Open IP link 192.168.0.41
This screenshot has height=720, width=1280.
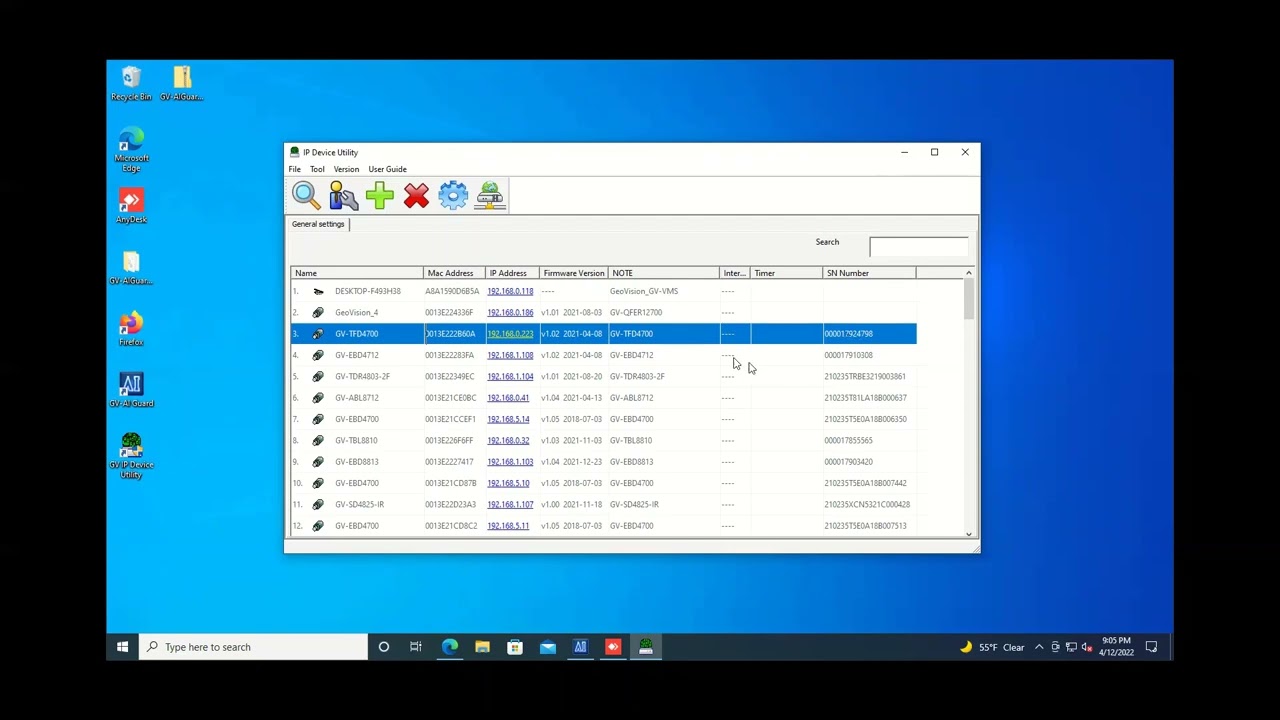(508, 398)
